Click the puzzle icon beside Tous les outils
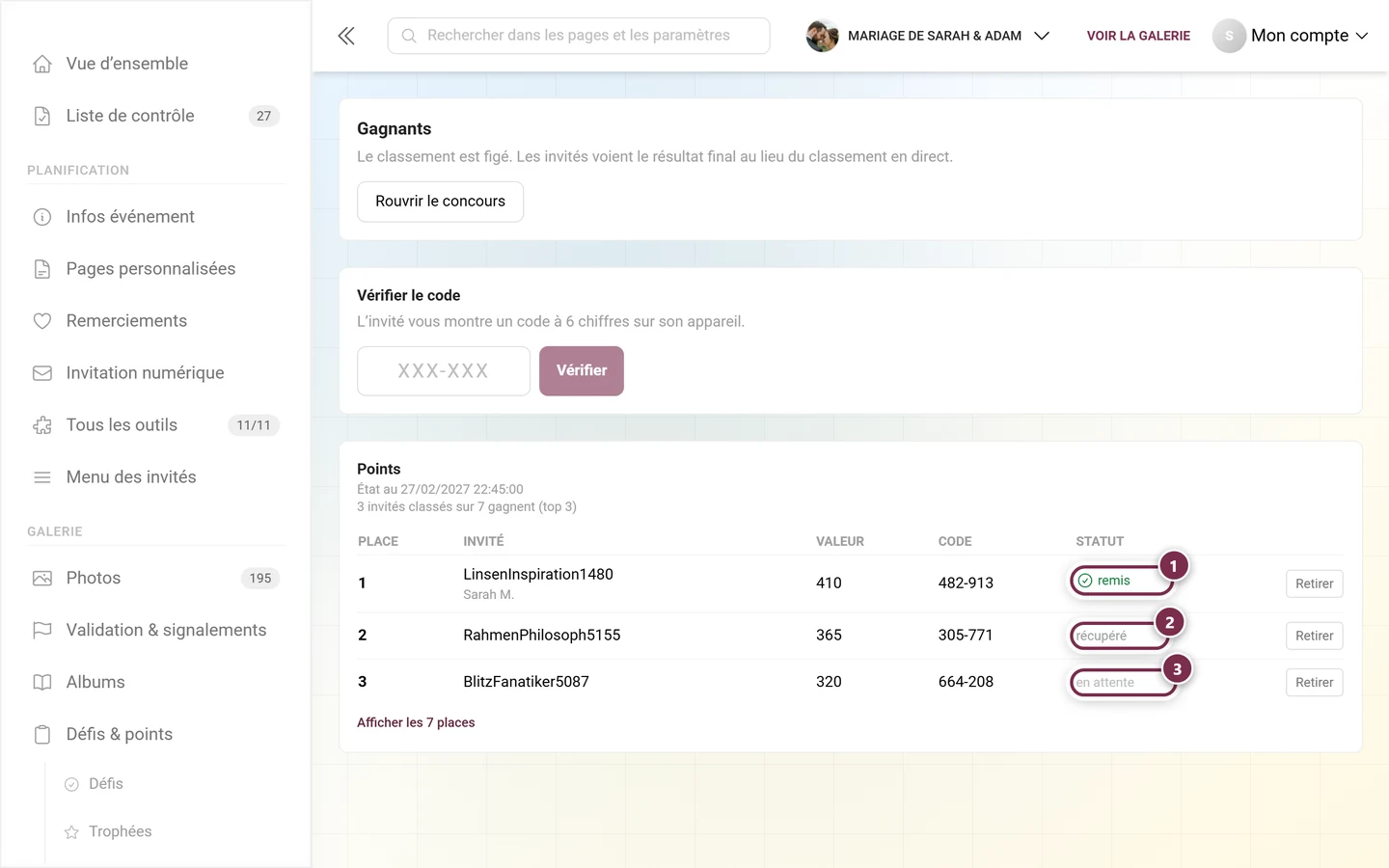The height and width of the screenshot is (868, 1389). pyautogui.click(x=42, y=425)
